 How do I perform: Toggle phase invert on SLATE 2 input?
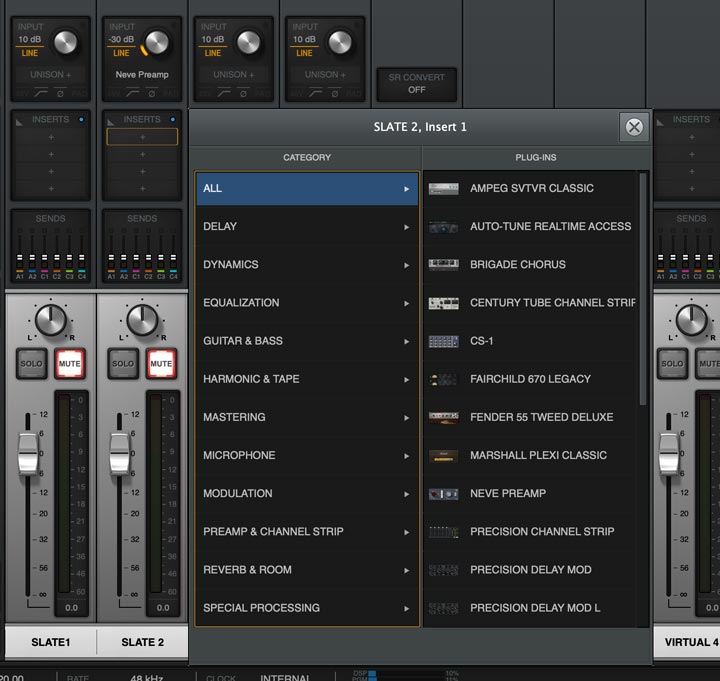click(152, 94)
